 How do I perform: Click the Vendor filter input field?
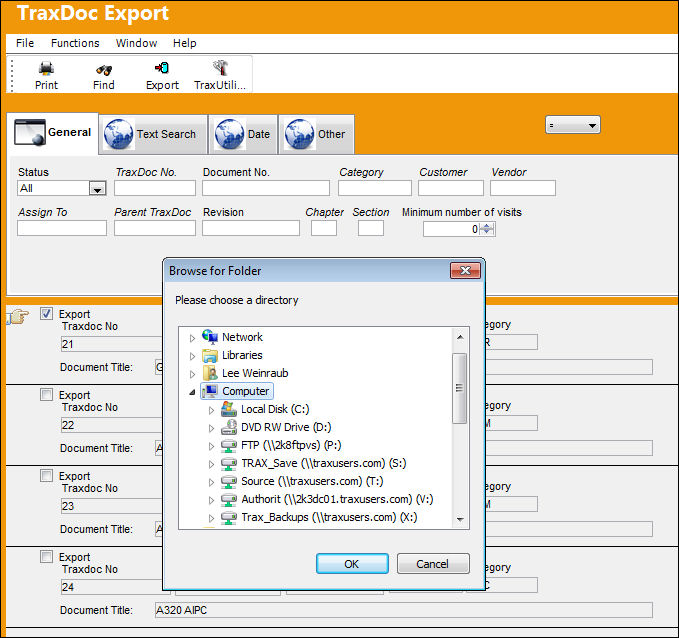(x=523, y=188)
